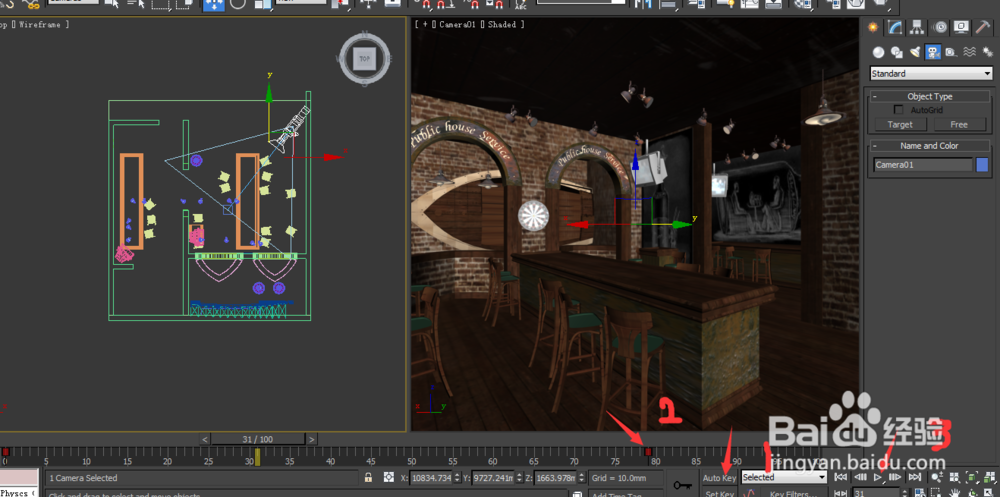Open the Utilities hammer tab
1000x497 pixels.
982,27
